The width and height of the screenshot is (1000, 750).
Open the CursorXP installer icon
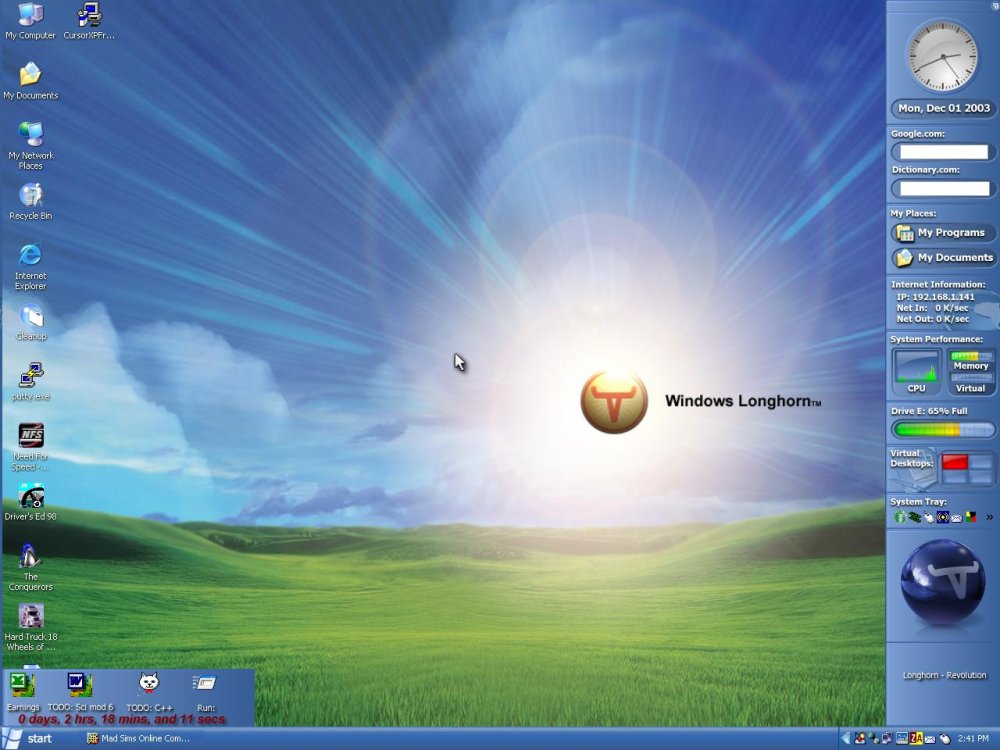point(88,14)
